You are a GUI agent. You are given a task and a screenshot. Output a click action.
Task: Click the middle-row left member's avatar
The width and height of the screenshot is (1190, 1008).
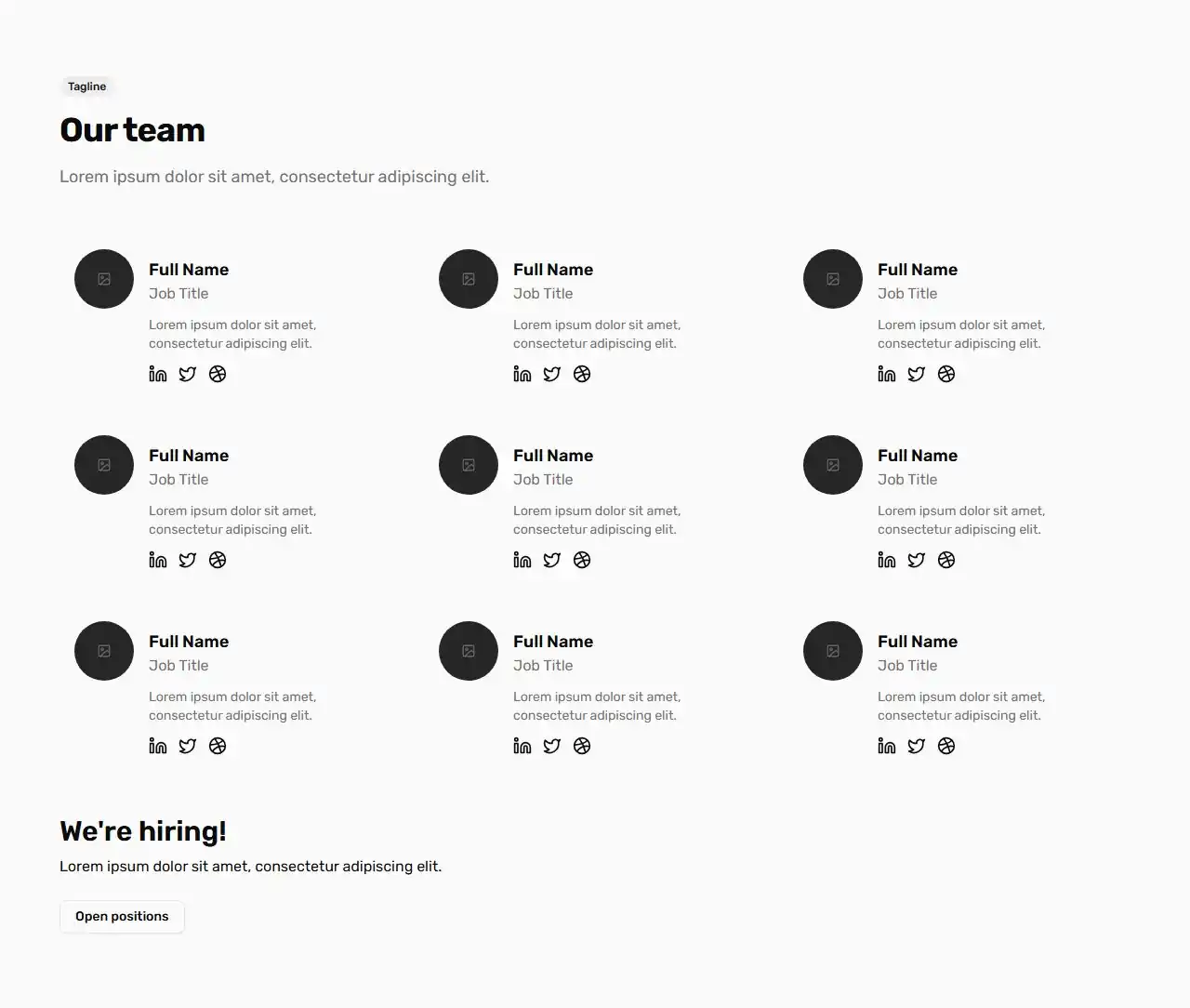pyautogui.click(x=104, y=465)
